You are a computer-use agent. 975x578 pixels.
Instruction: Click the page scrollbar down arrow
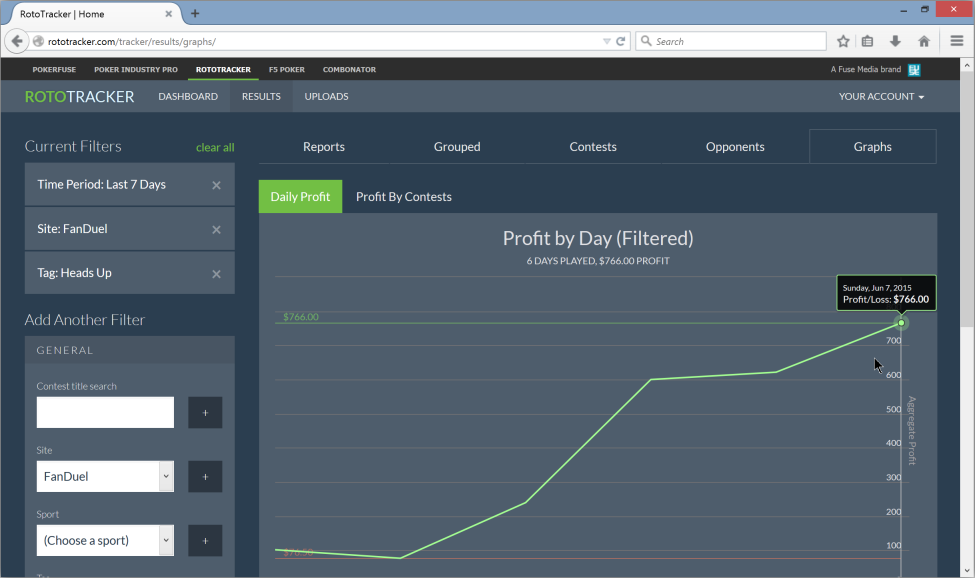click(x=967, y=570)
